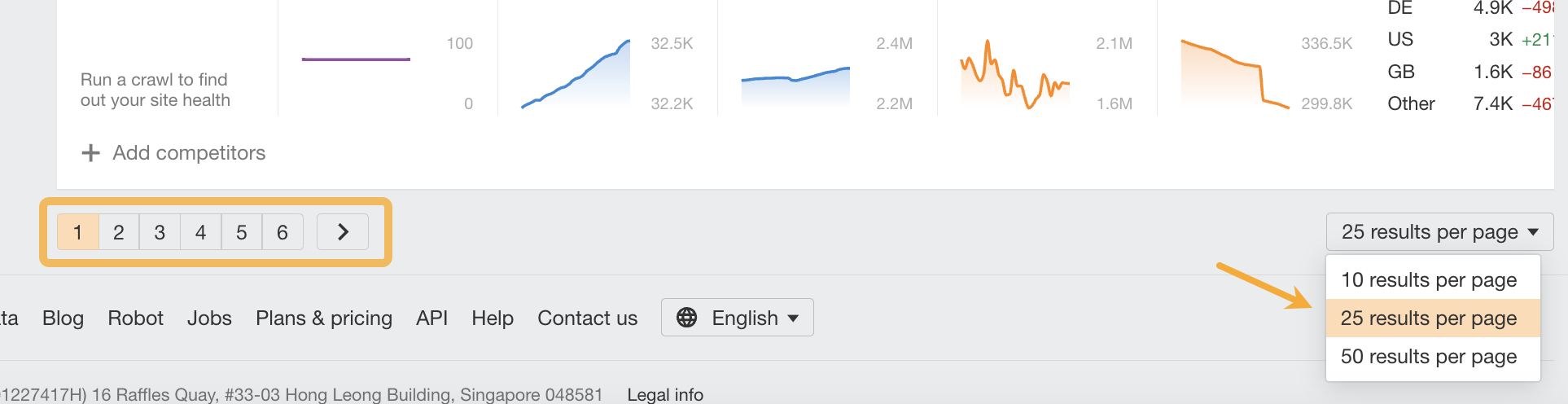The height and width of the screenshot is (404, 1568).
Task: Click the plus icon beside Add competitors
Action: tap(91, 153)
